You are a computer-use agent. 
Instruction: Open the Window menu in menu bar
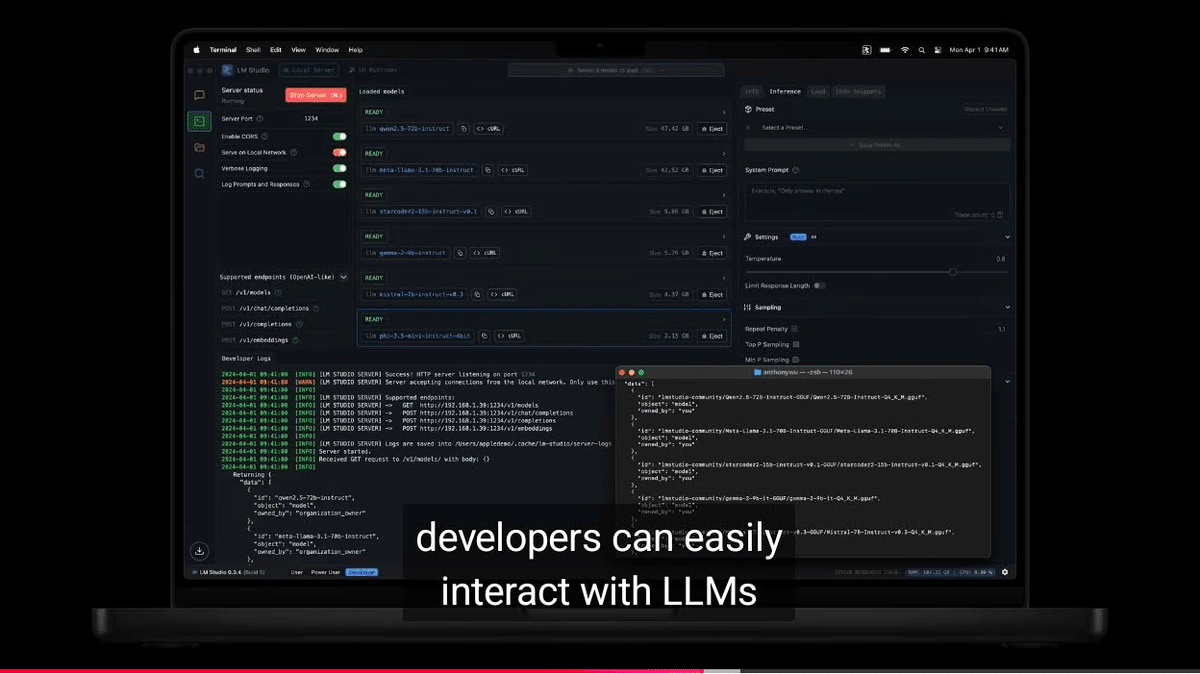click(327, 50)
